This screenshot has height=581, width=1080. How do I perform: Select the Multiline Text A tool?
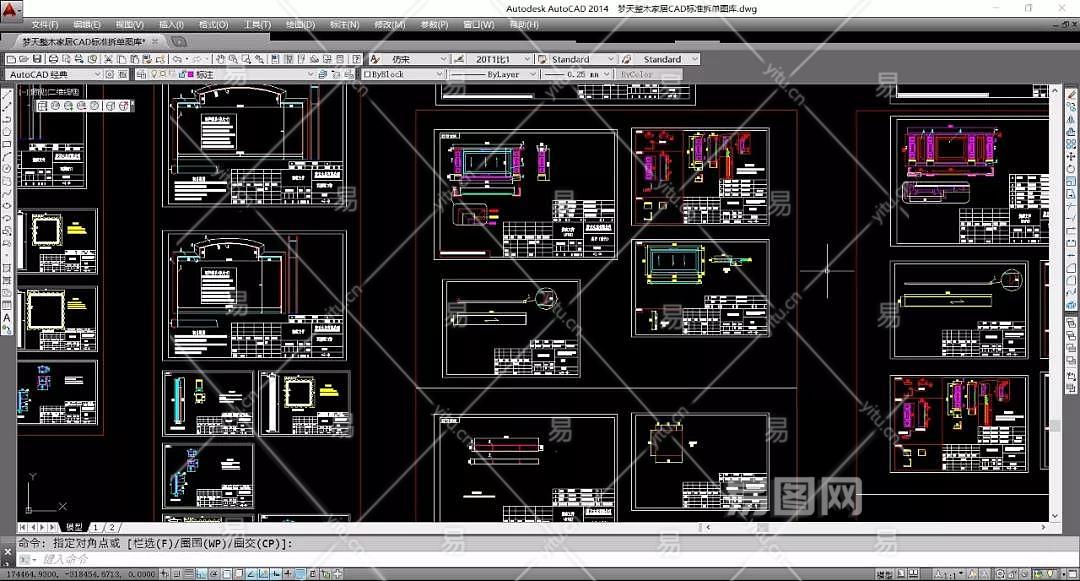[x=7, y=318]
